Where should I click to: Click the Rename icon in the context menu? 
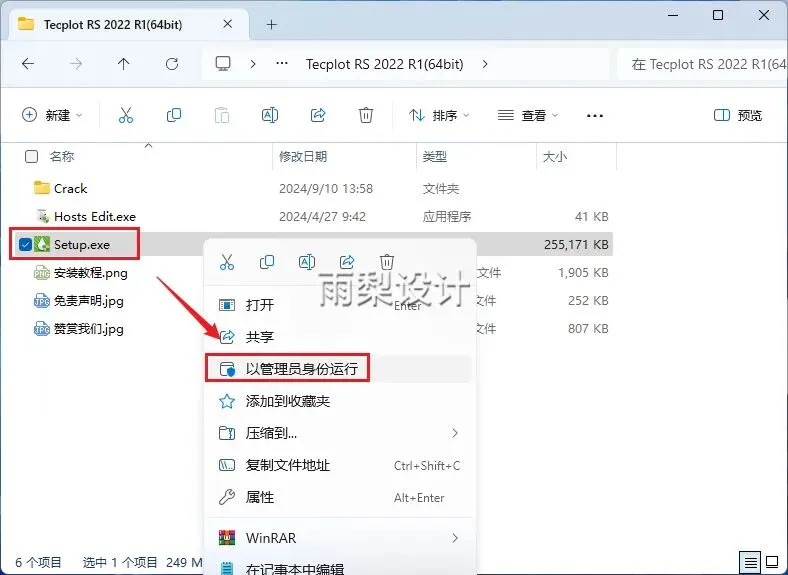pyautogui.click(x=307, y=262)
